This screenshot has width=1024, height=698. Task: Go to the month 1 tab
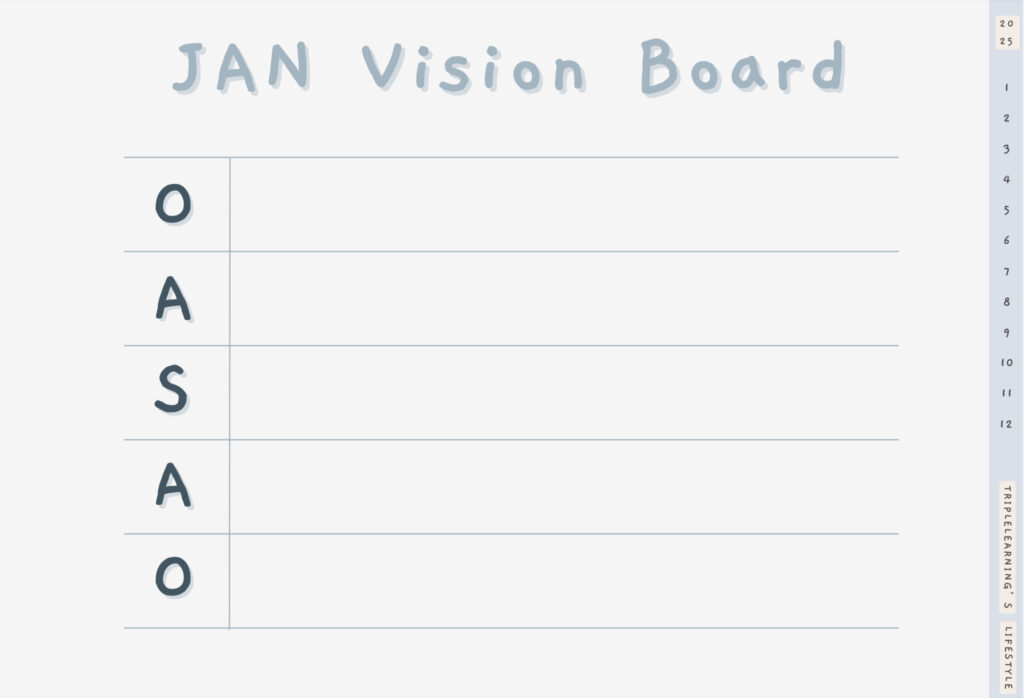pos(1006,87)
